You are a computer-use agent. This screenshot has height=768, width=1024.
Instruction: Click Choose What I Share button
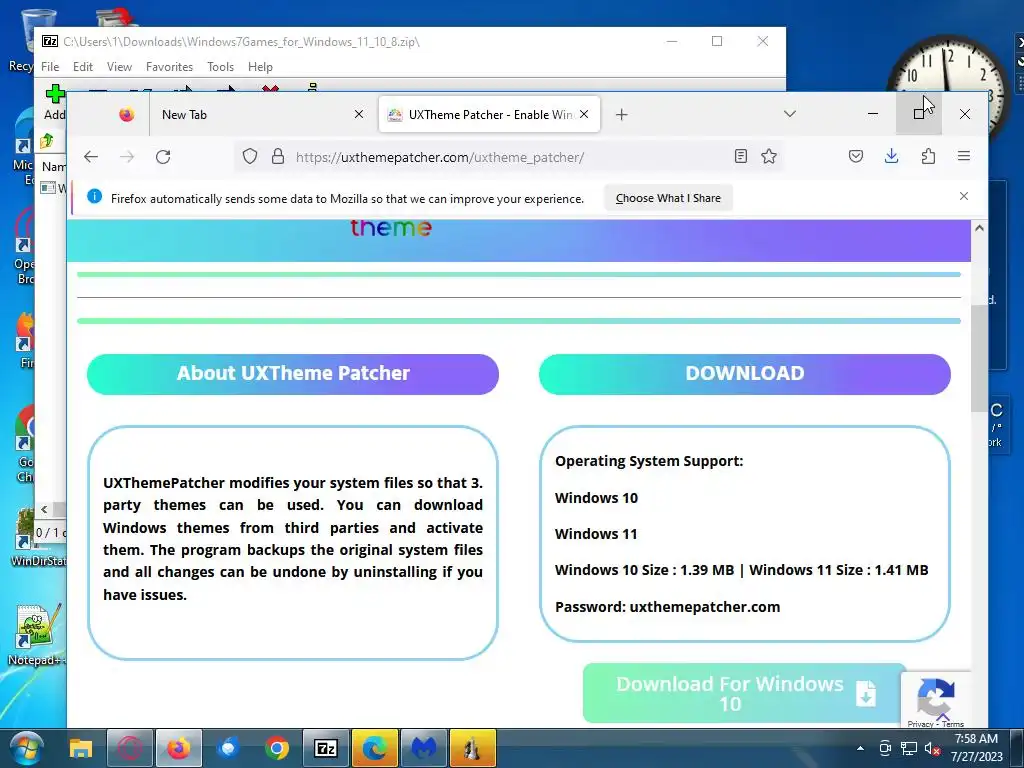point(668,198)
